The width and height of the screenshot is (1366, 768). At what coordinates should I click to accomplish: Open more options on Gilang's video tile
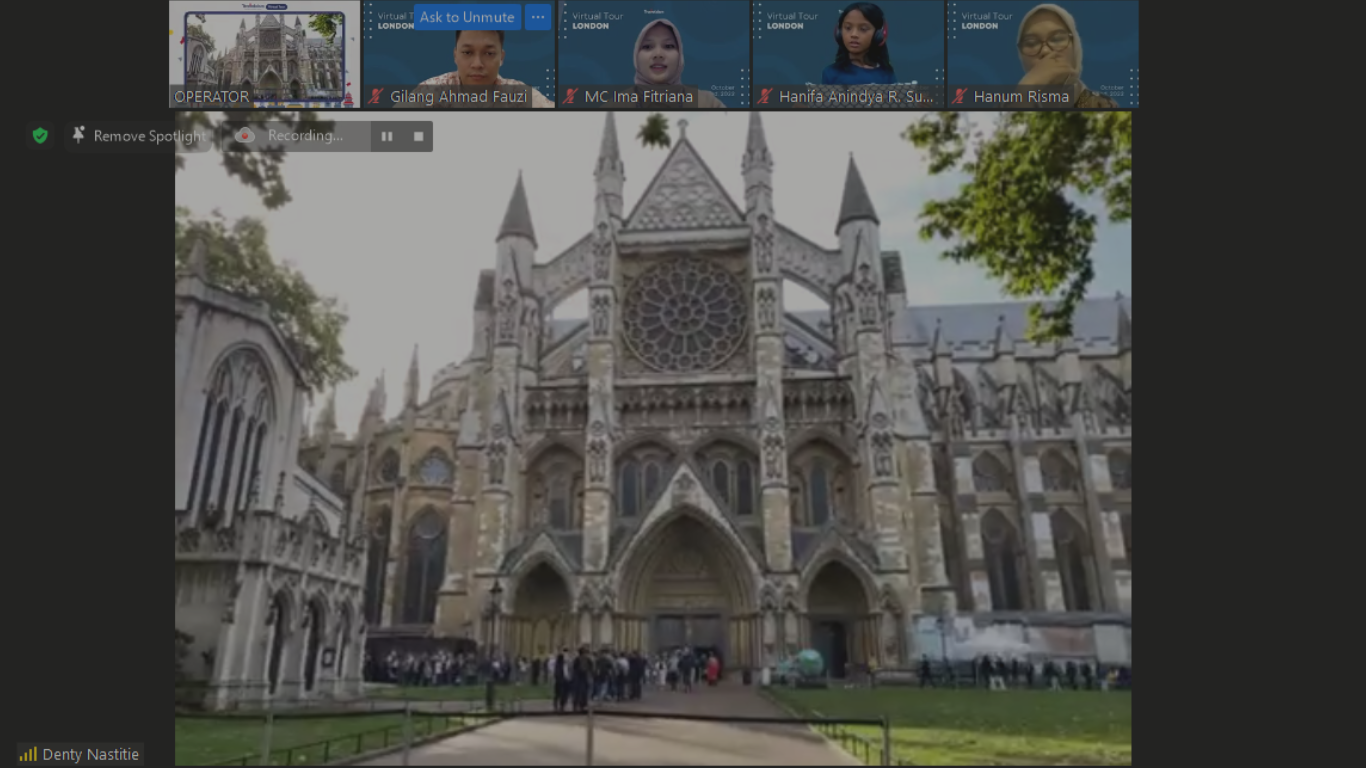pos(538,17)
